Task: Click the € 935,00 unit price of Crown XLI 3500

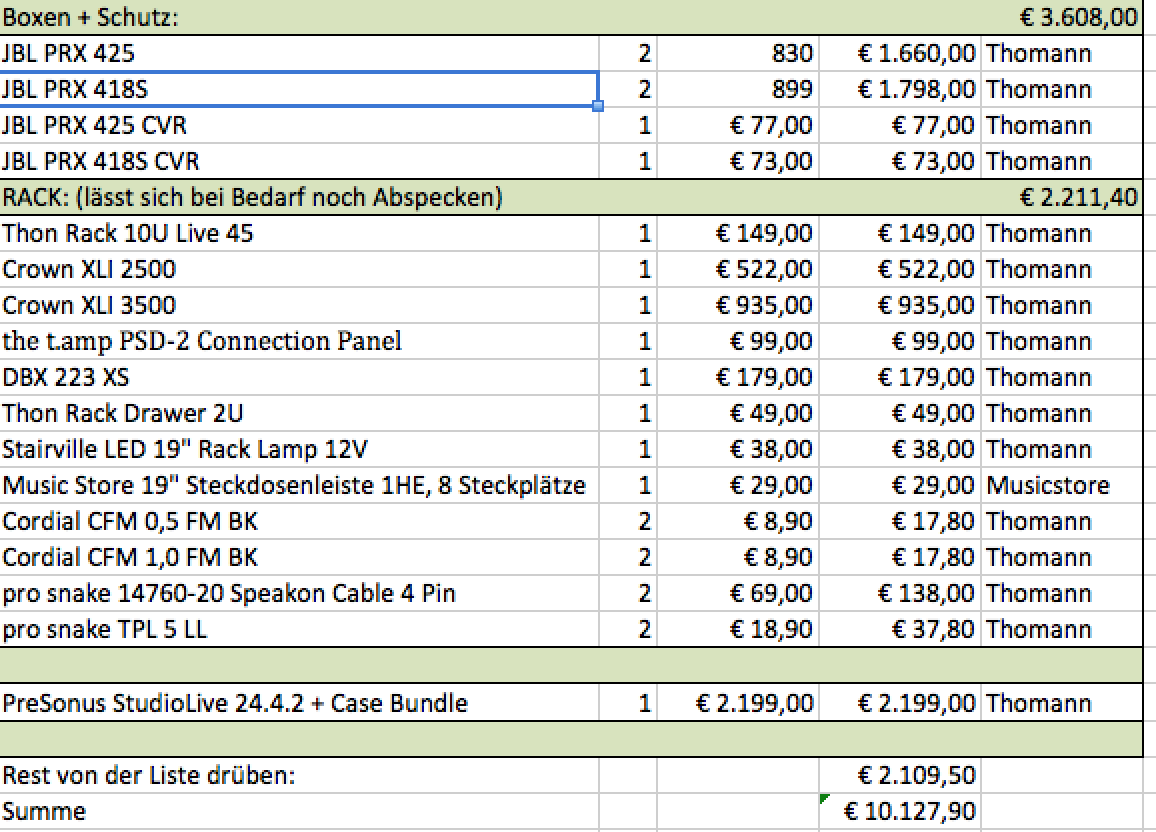Action: point(737,305)
